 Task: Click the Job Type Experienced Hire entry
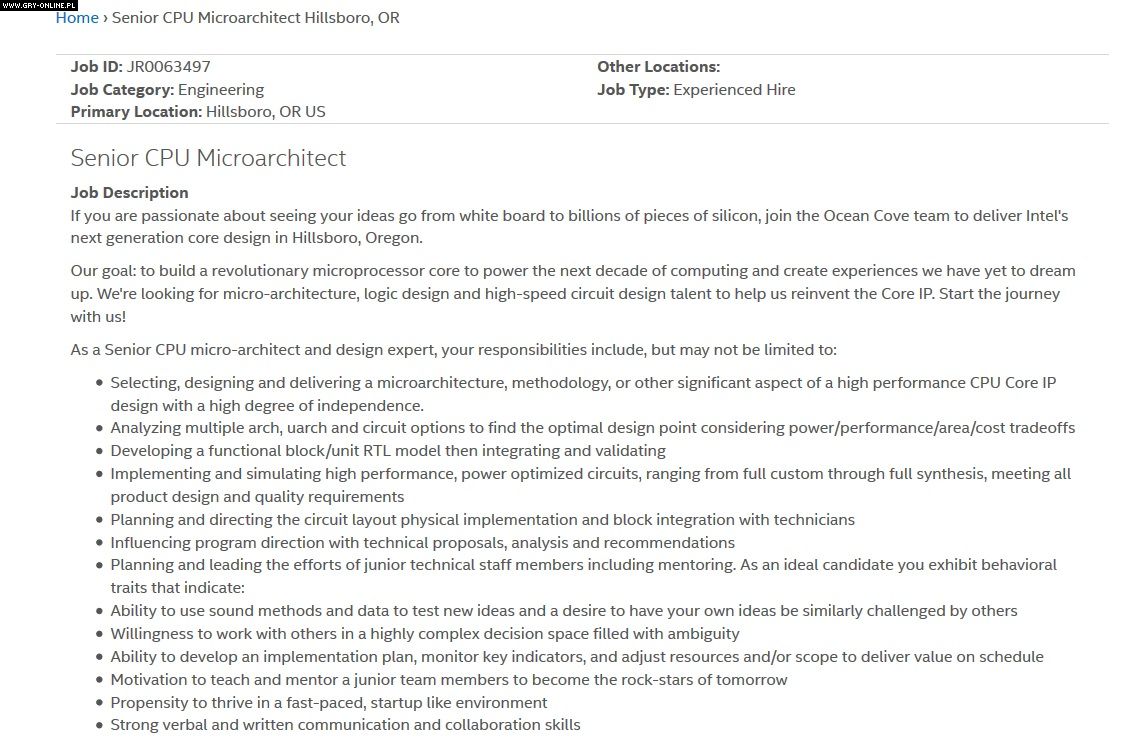pyautogui.click(x=696, y=90)
